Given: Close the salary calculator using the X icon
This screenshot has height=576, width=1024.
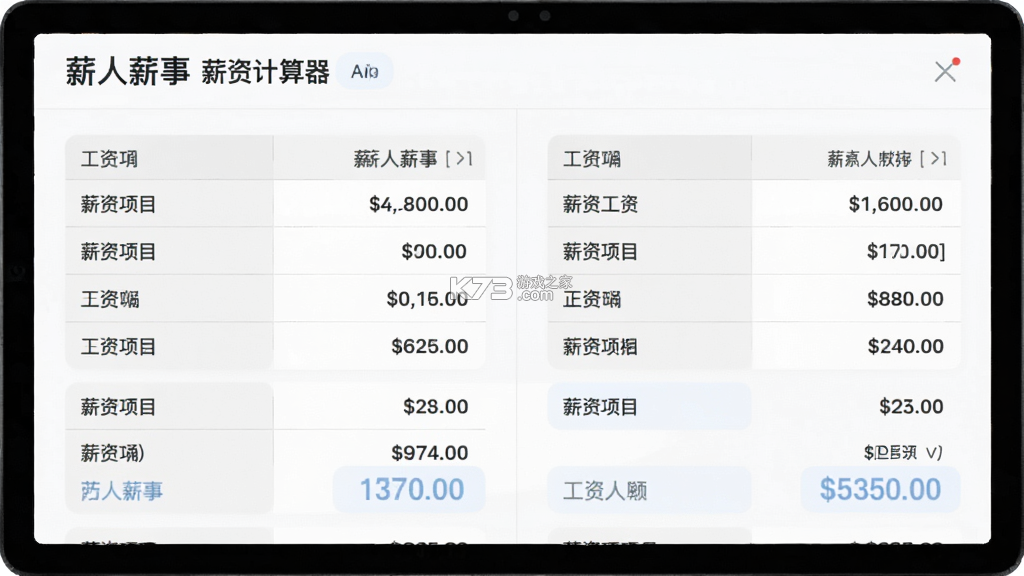Looking at the screenshot, I should (x=945, y=72).
